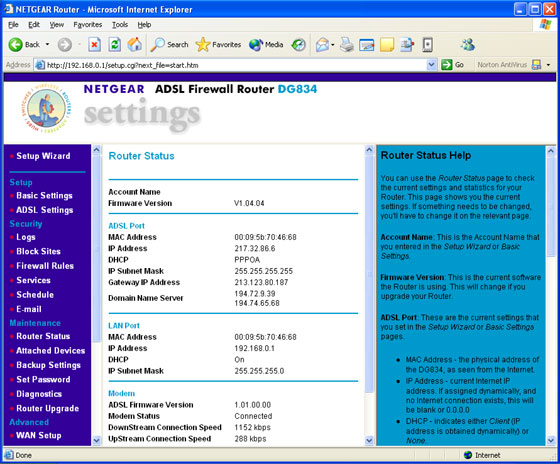The width and height of the screenshot is (560, 464).
Task: Open WAN Setup sidebar link
Action: (x=39, y=435)
